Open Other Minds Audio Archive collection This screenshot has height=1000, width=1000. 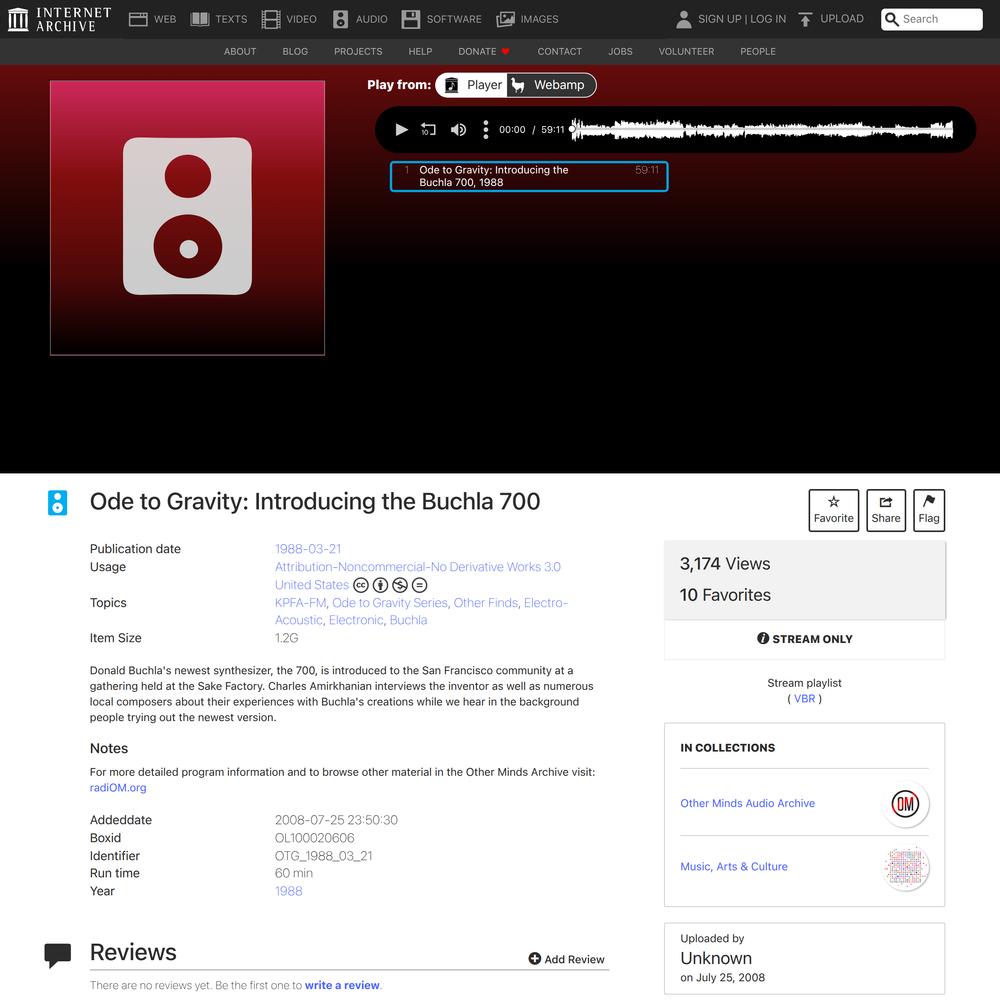pos(747,803)
